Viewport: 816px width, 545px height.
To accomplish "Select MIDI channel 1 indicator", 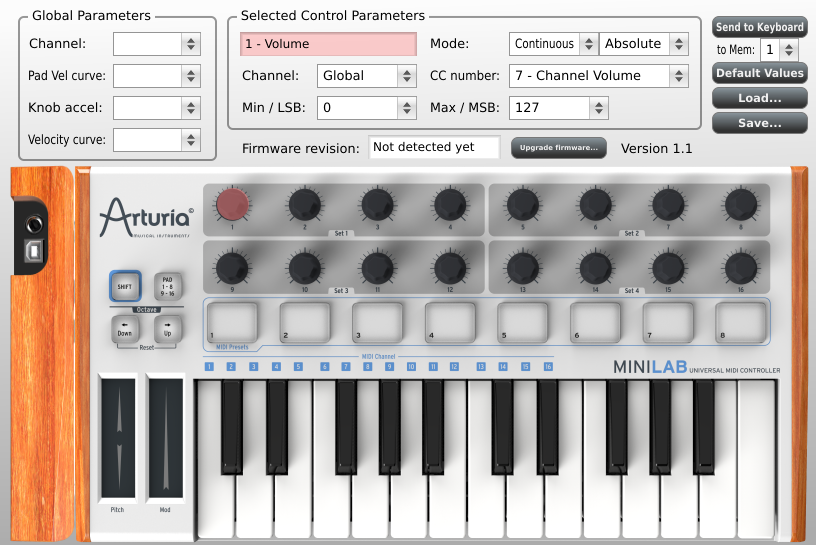I will [209, 366].
